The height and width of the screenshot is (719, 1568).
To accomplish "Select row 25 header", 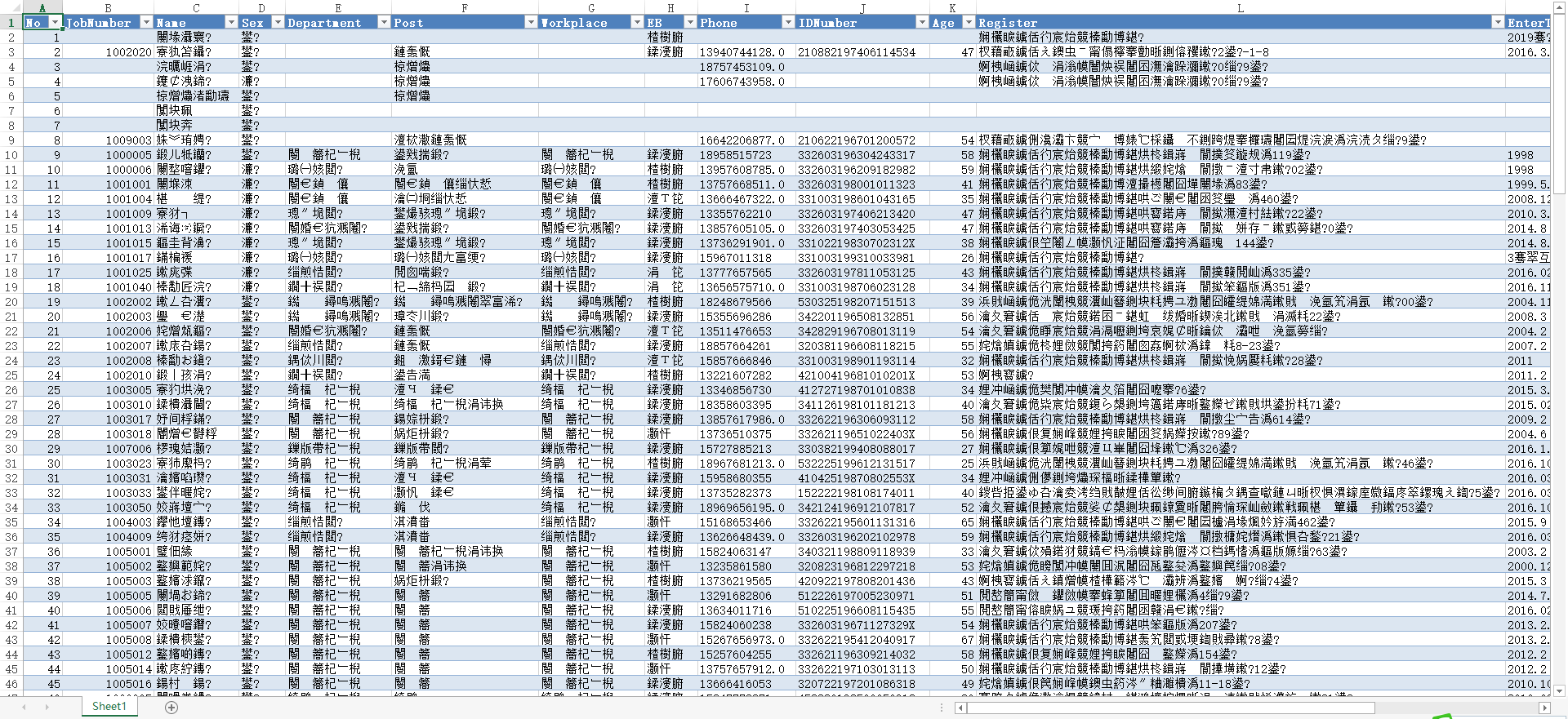I will tap(11, 375).
